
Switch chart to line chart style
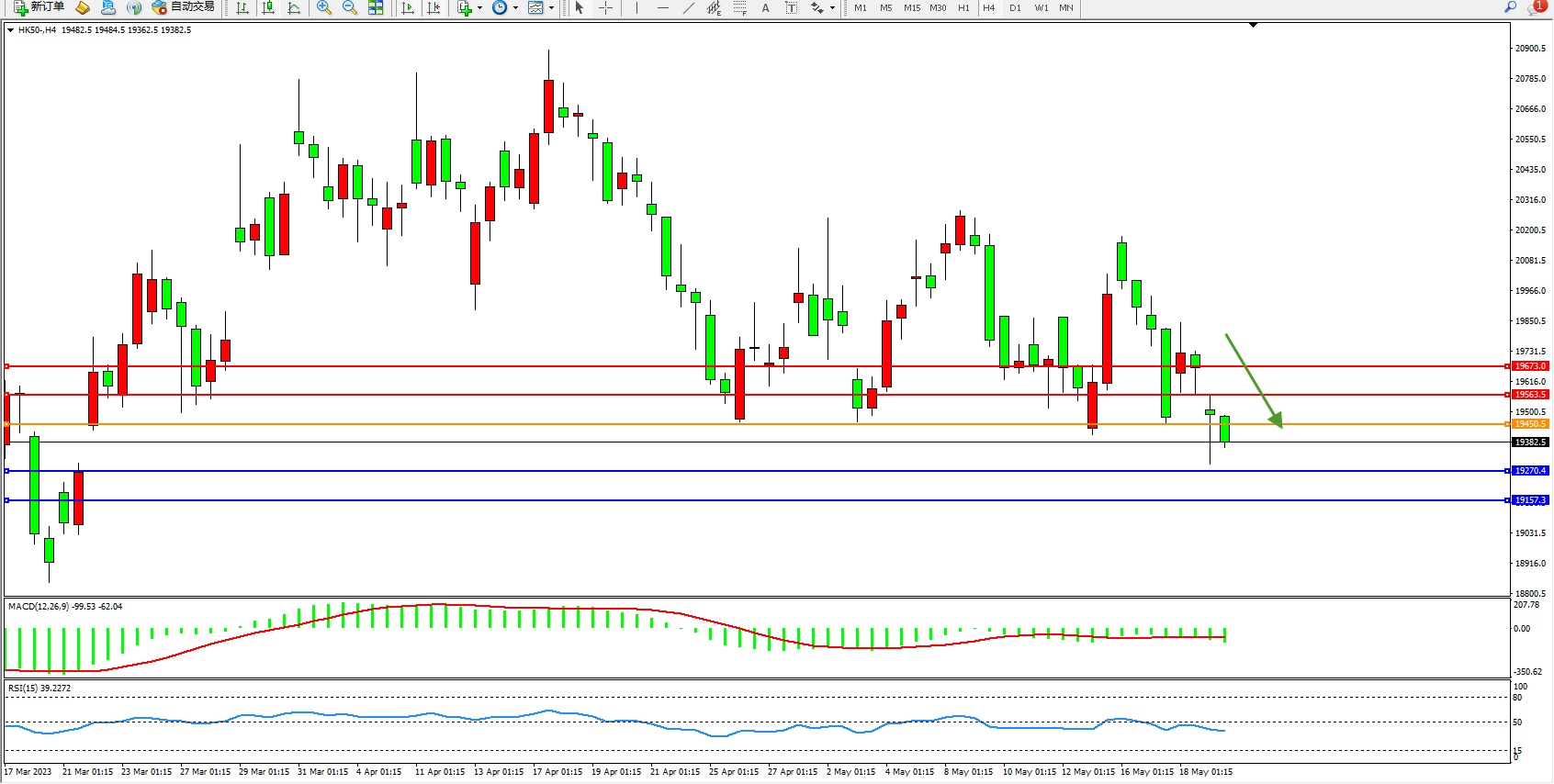click(294, 7)
